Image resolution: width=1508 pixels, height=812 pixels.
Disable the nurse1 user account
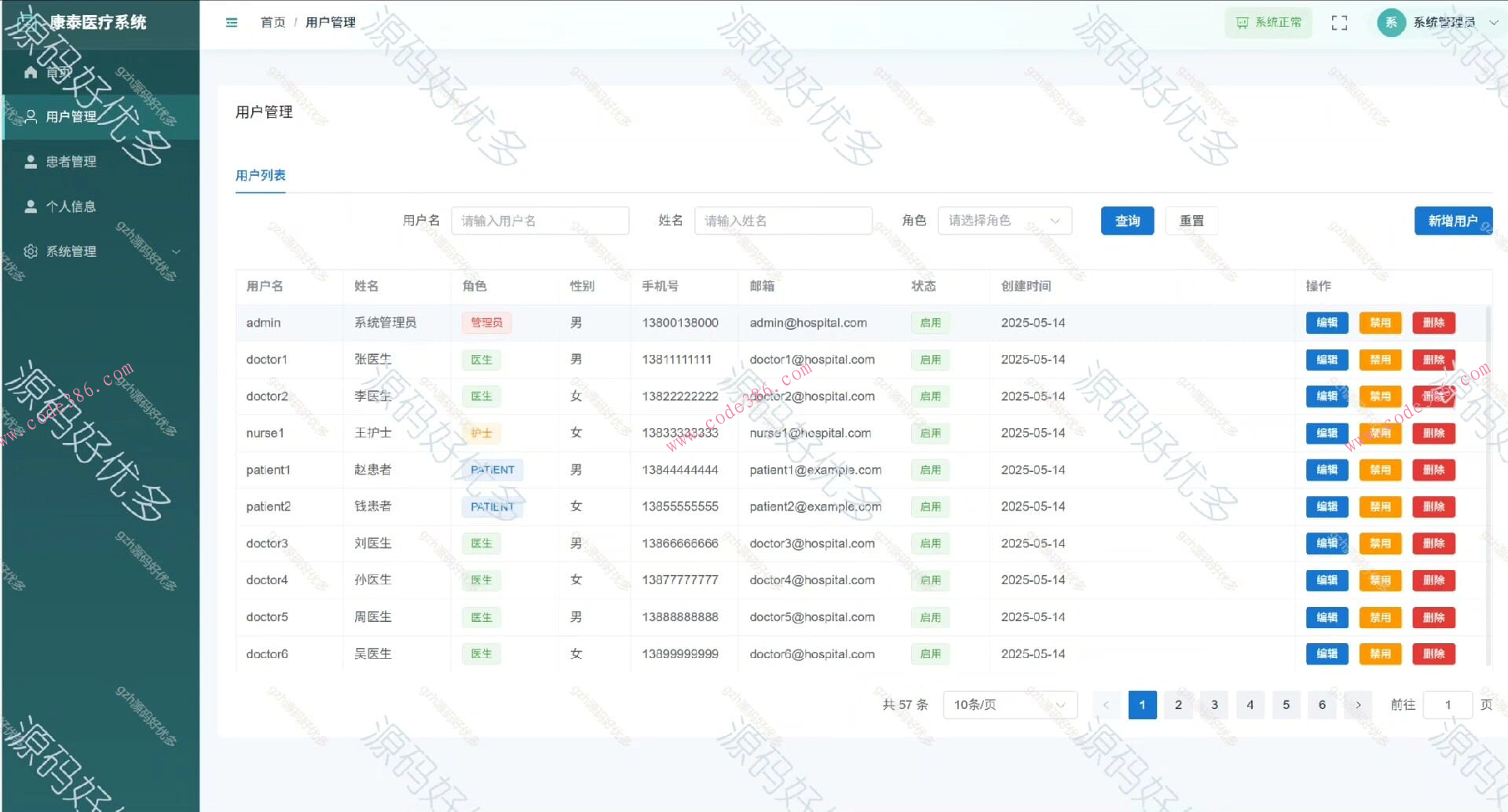1380,433
